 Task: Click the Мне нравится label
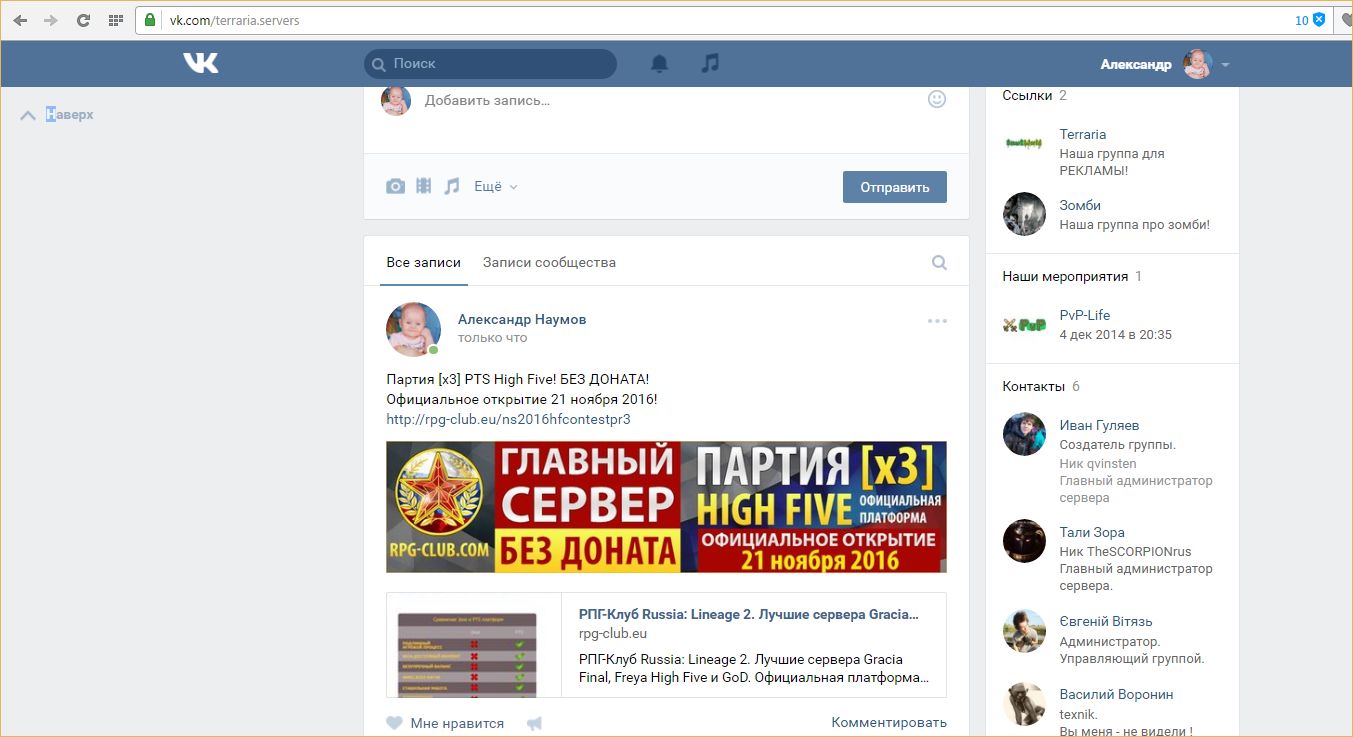point(457,723)
